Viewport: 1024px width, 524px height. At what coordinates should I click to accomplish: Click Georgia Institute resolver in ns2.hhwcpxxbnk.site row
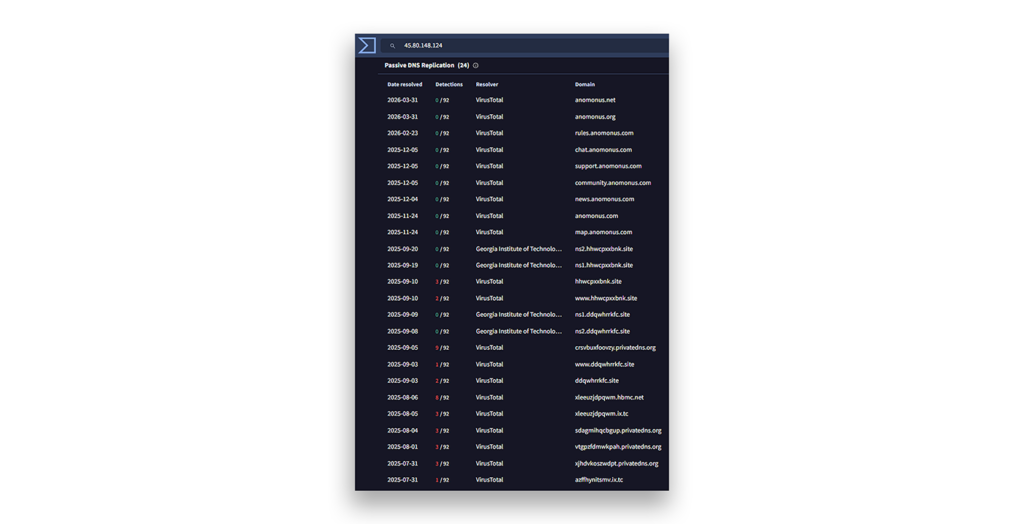(x=519, y=249)
